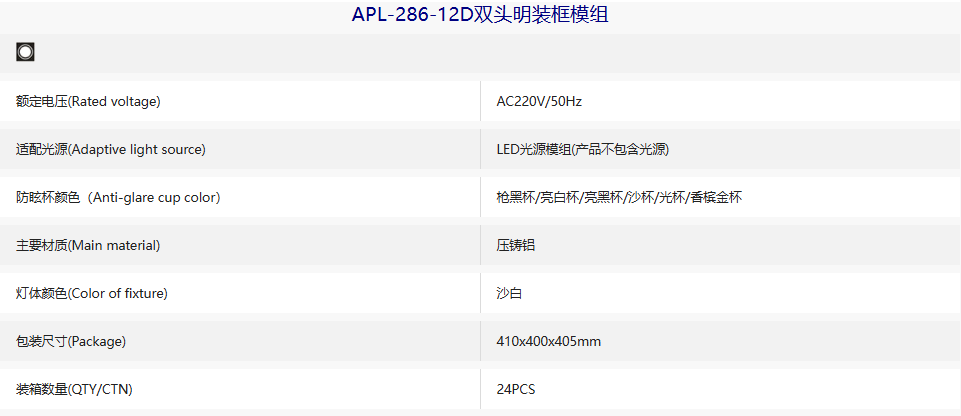Click the 'Main material' label
This screenshot has width=961, height=416.
click(88, 245)
